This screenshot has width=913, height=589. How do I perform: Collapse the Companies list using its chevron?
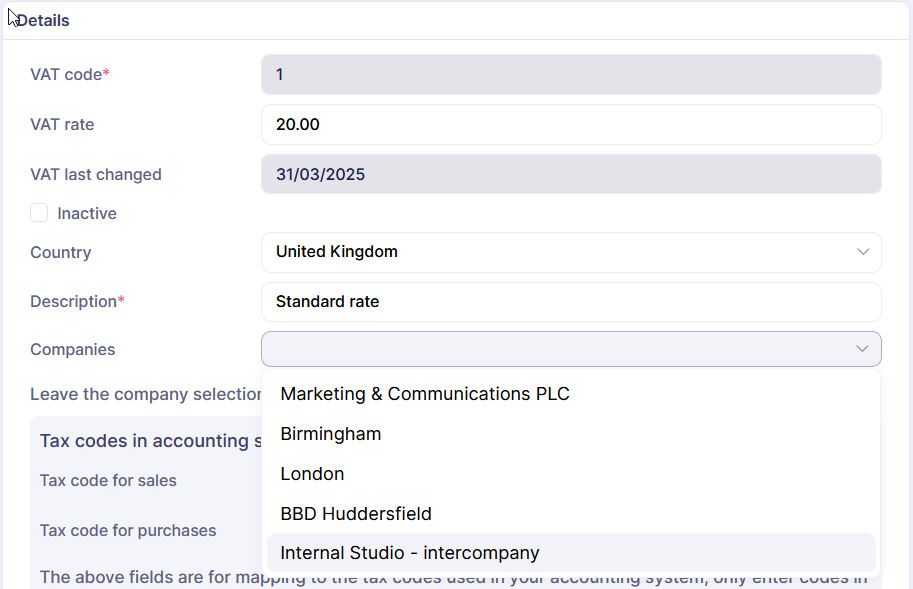click(x=862, y=349)
